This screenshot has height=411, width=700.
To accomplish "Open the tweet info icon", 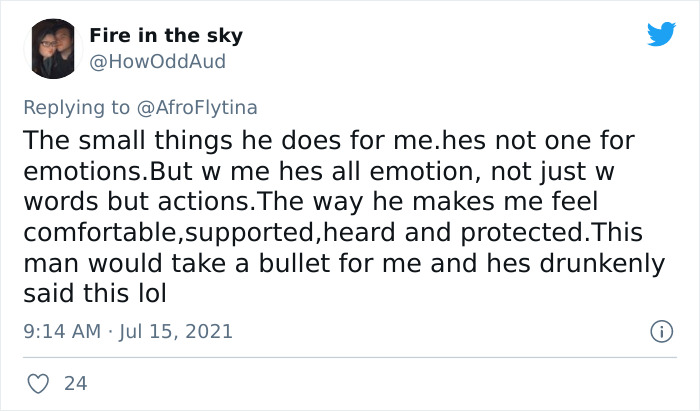I will [660, 329].
